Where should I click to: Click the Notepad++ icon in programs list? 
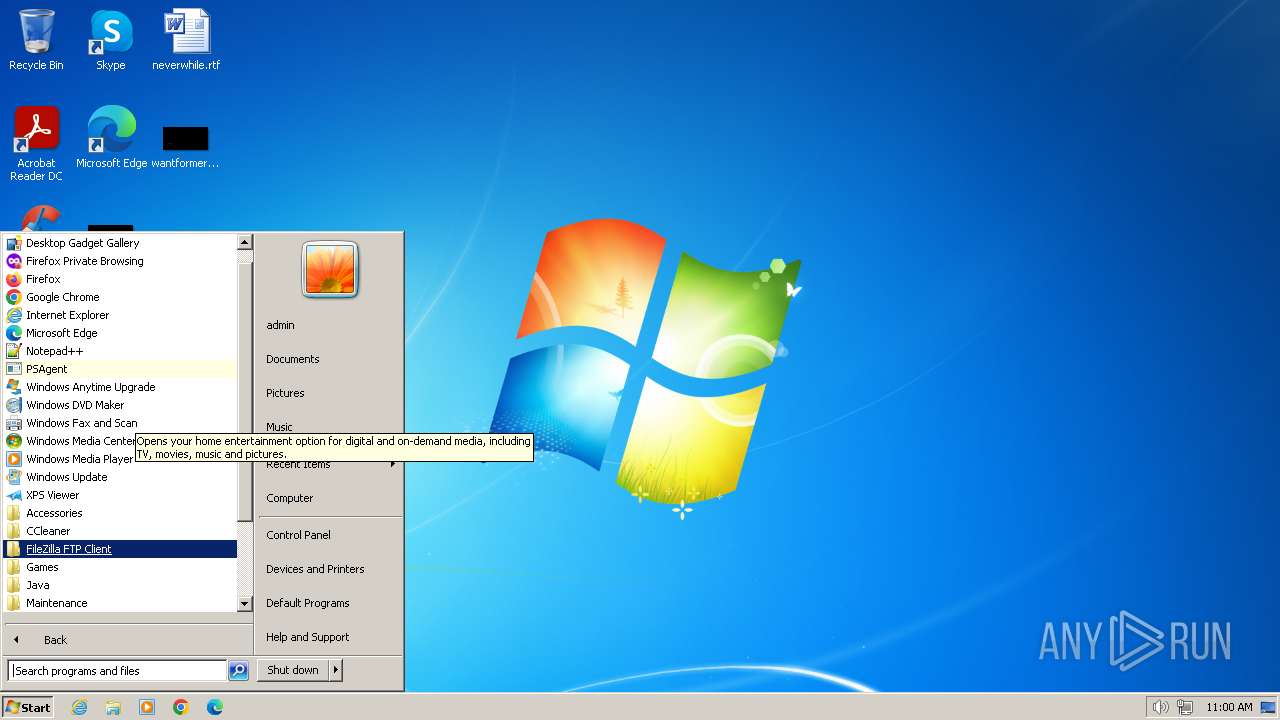[x=14, y=351]
